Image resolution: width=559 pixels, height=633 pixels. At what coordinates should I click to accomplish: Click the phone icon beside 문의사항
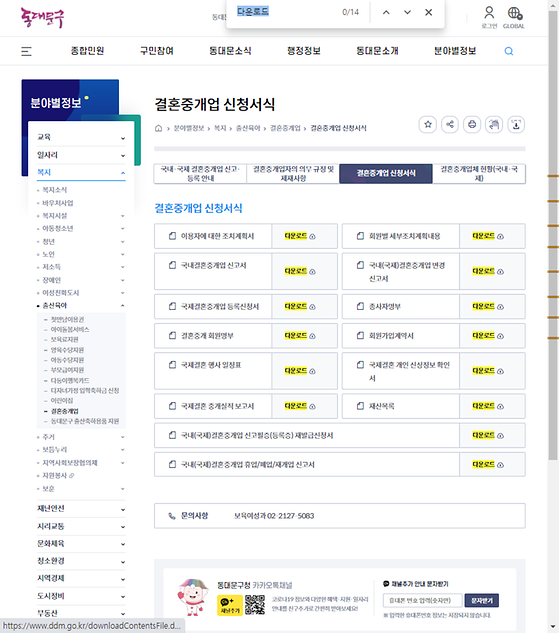172,516
